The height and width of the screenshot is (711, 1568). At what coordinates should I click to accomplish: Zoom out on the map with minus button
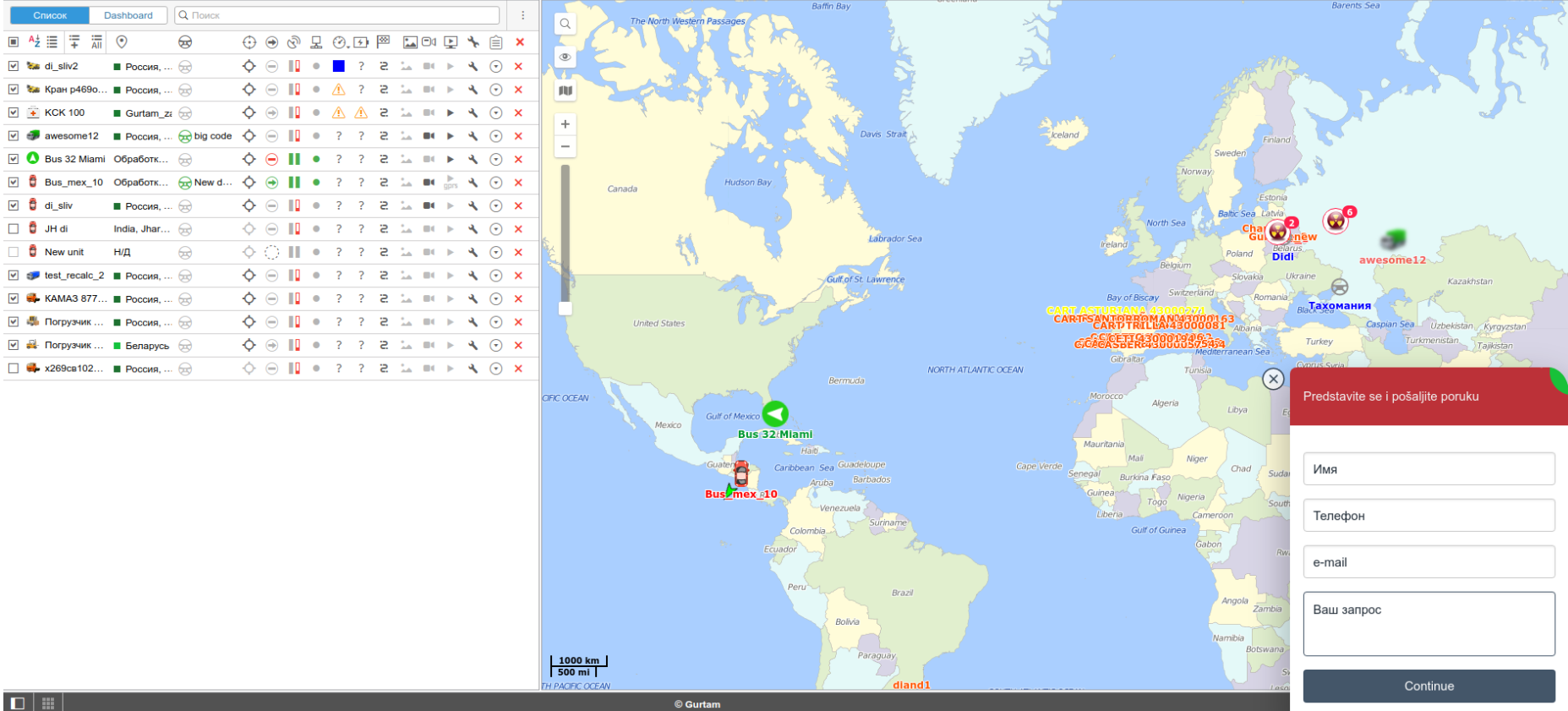pos(565,146)
